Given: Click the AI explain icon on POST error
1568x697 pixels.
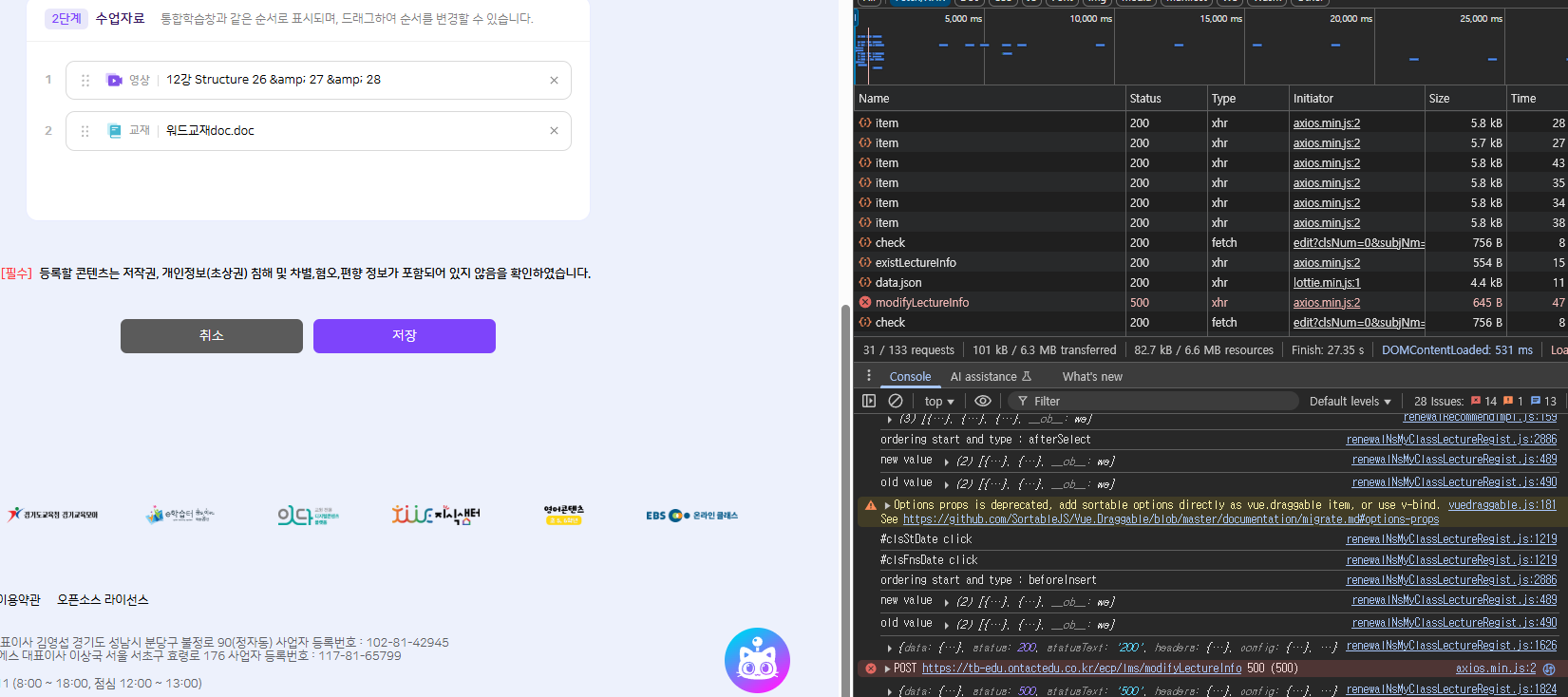Looking at the screenshot, I should point(1548,669).
